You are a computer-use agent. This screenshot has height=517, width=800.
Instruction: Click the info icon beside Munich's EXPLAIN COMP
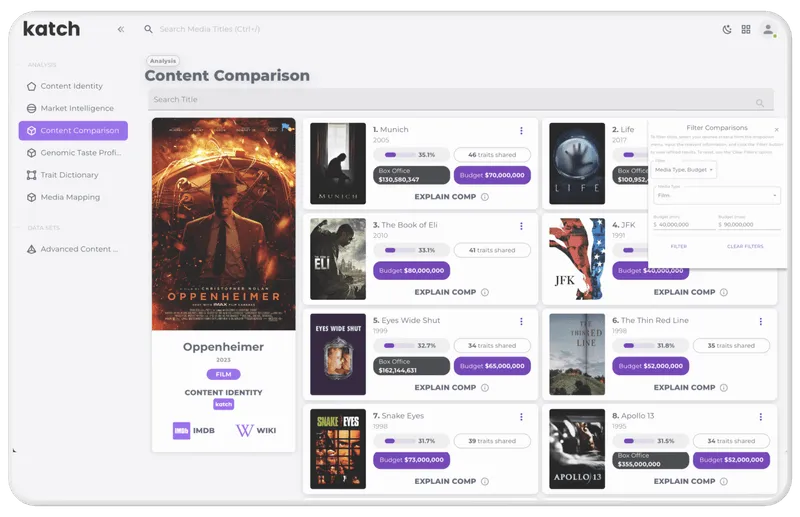pos(485,196)
